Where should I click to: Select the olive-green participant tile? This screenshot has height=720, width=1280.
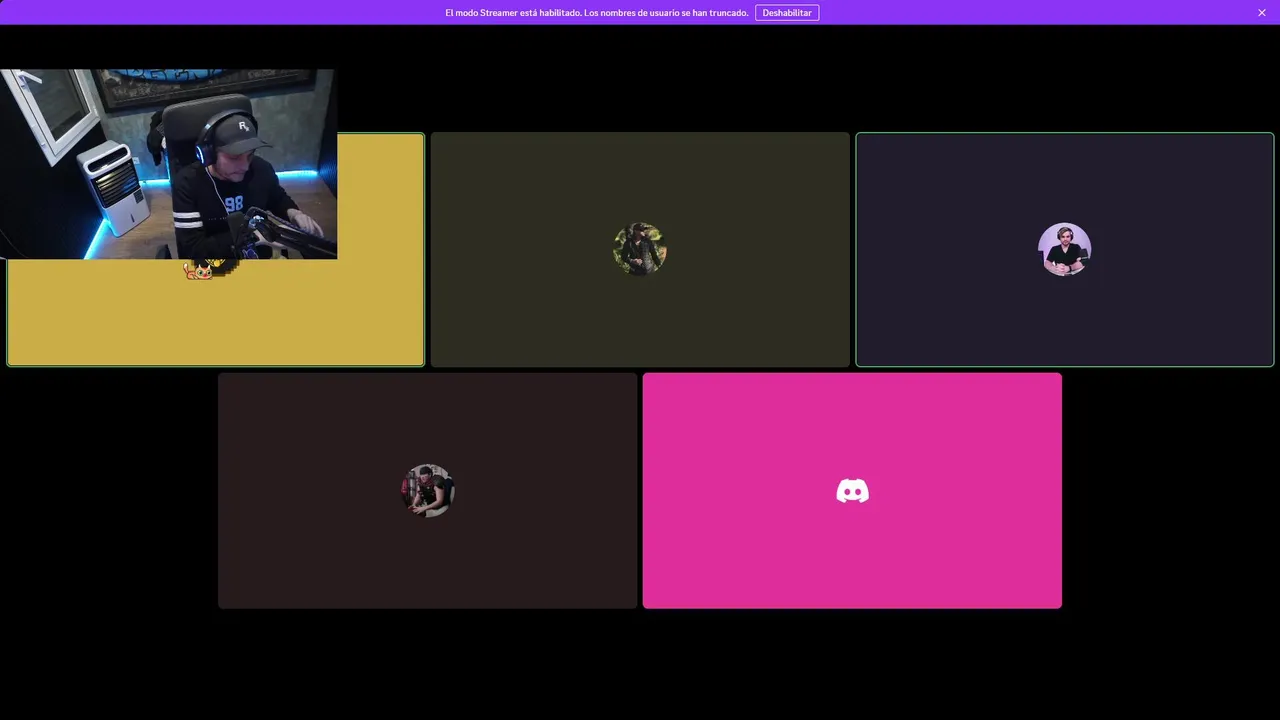pyautogui.click(x=640, y=249)
